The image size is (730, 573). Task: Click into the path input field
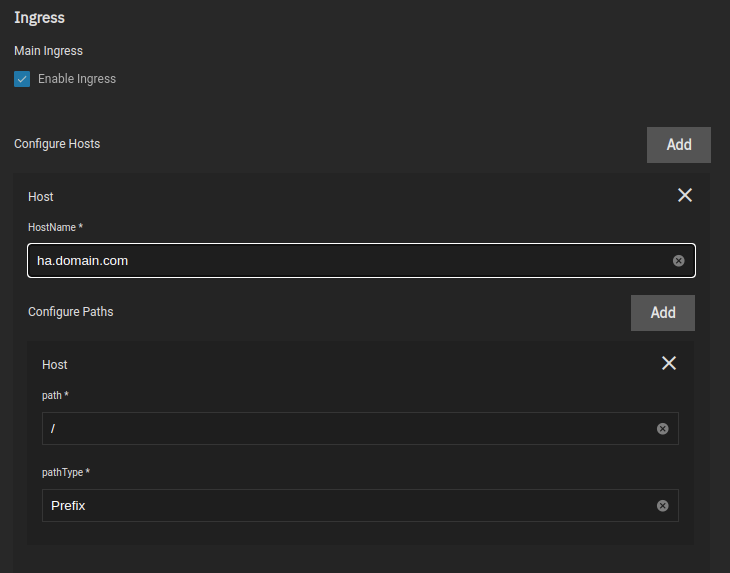tap(340, 429)
